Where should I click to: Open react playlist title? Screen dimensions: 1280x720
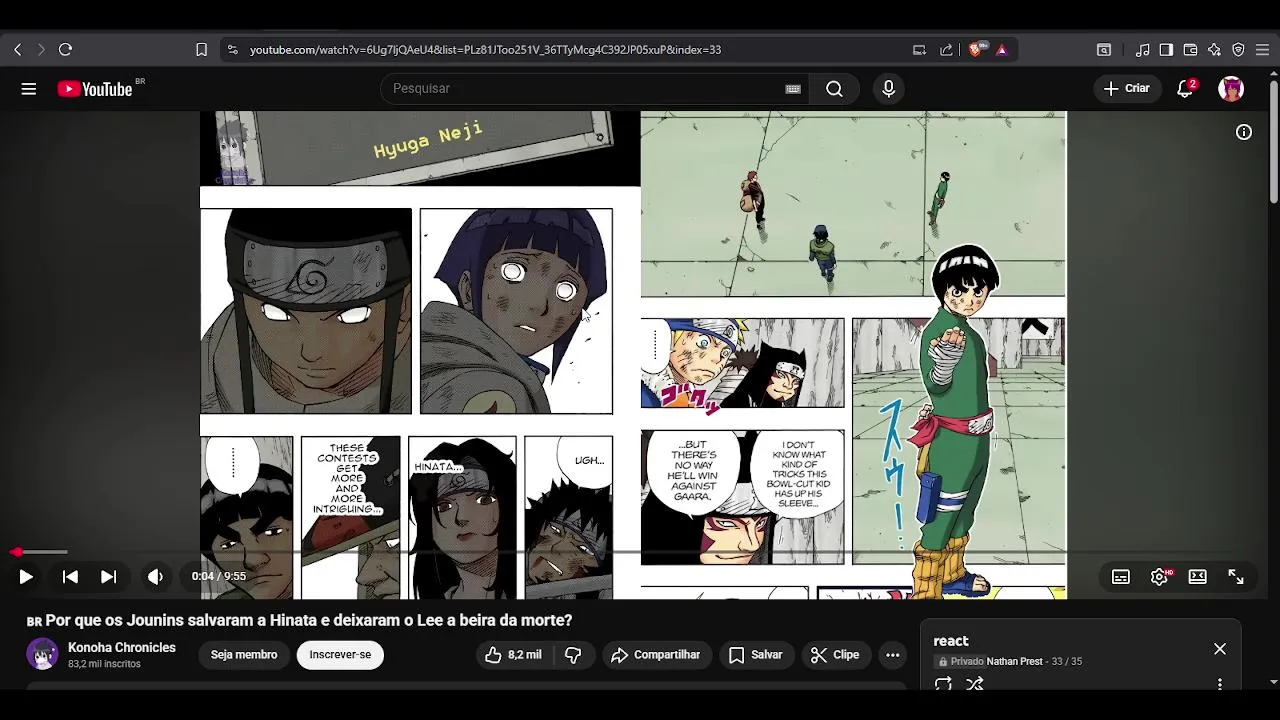pyautogui.click(x=951, y=641)
